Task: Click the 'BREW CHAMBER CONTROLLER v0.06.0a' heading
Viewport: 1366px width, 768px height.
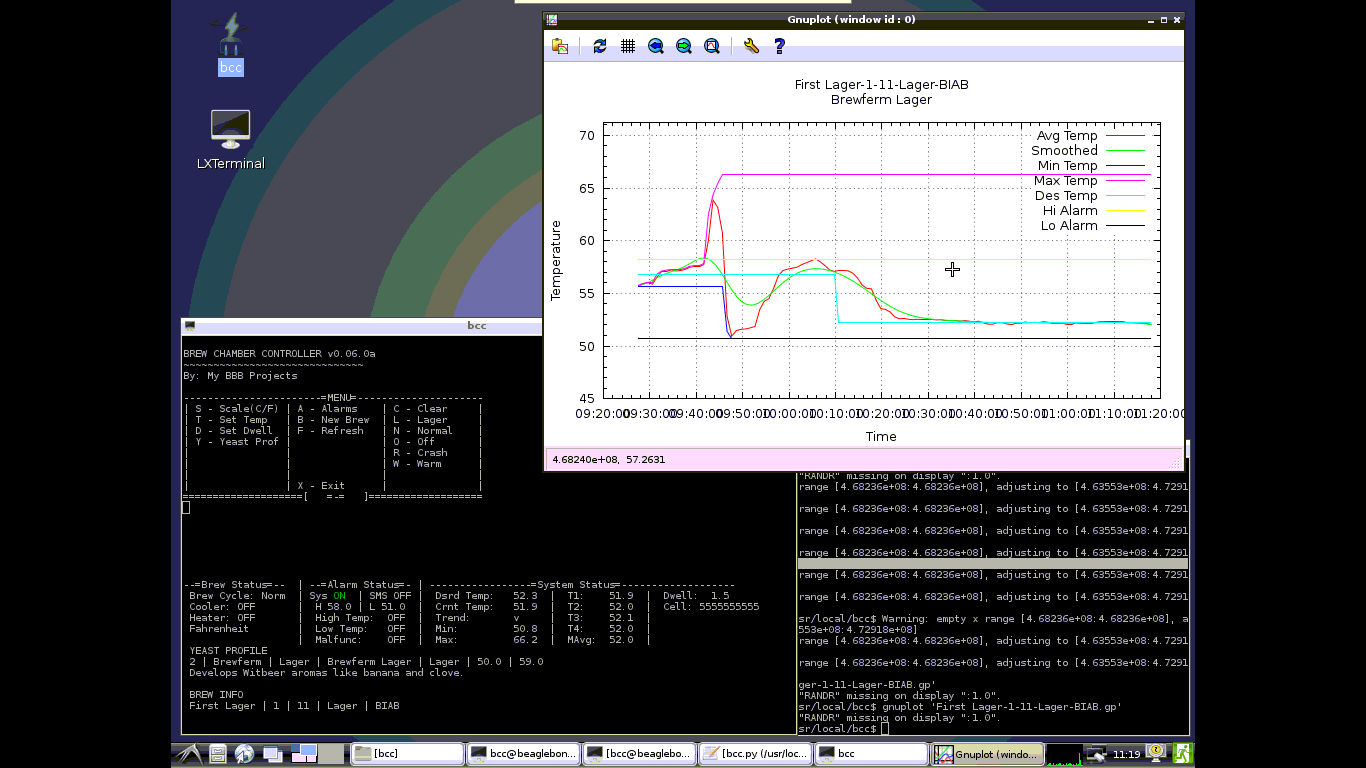Action: point(280,354)
